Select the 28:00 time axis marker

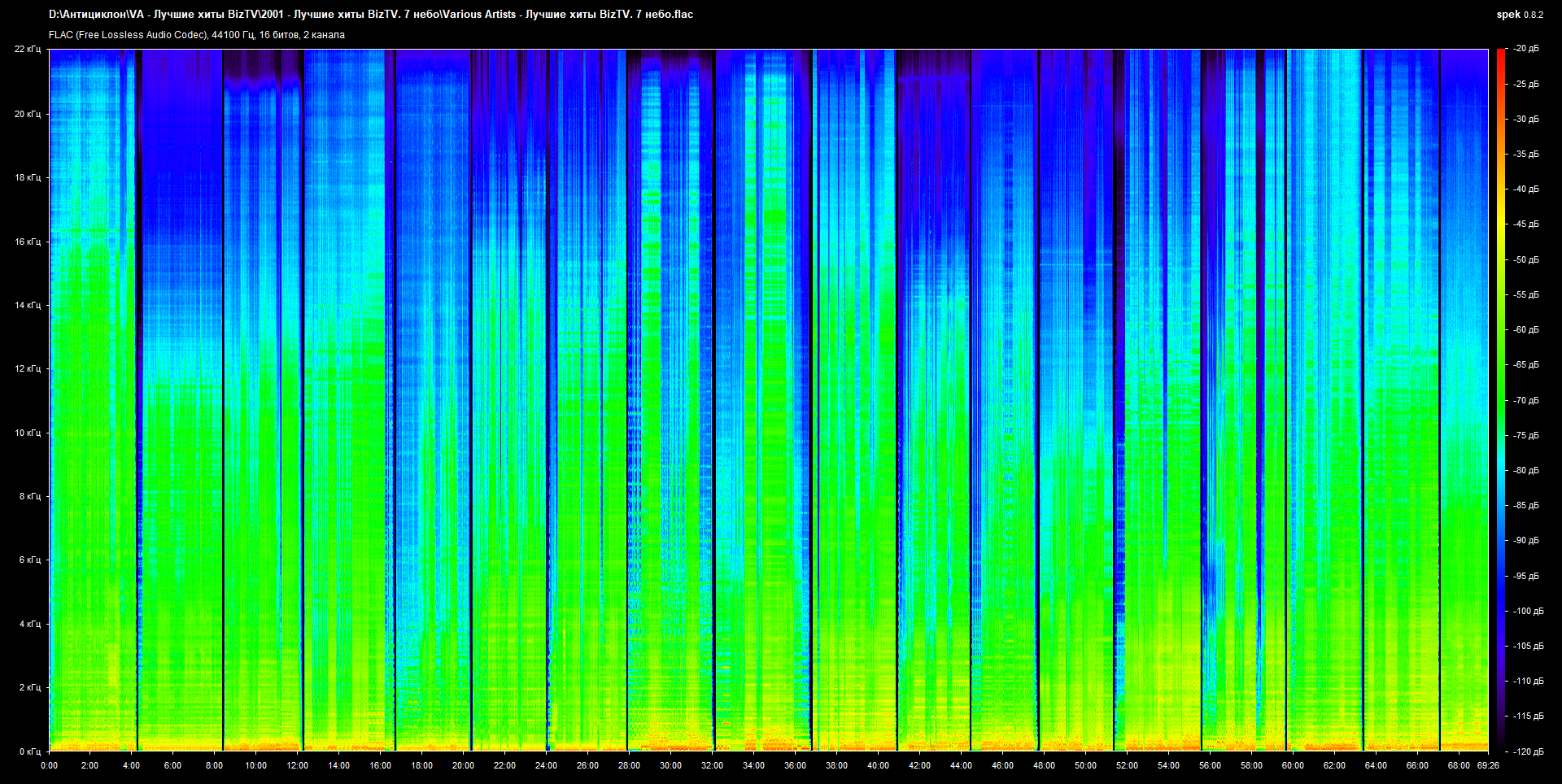pyautogui.click(x=629, y=765)
